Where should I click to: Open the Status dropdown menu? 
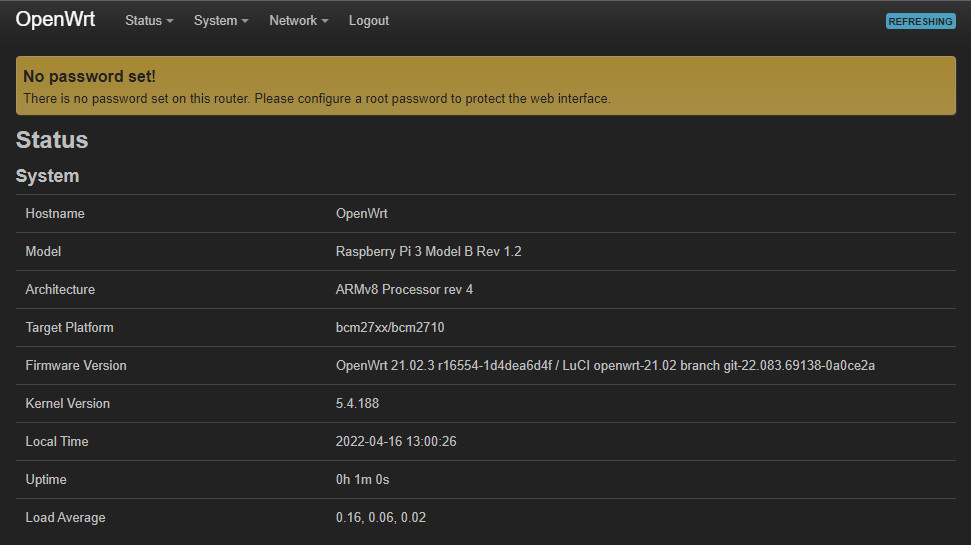[148, 20]
